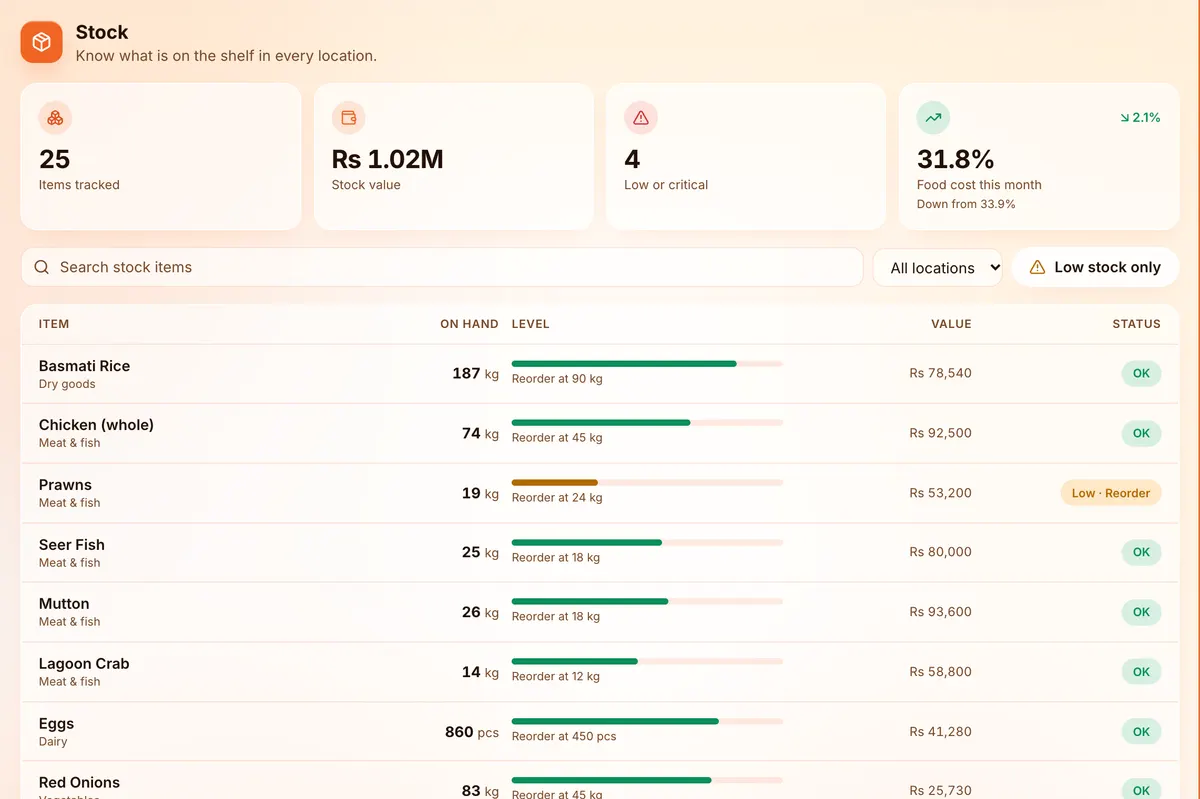Click the Mutton level bar
This screenshot has height=799, width=1200.
[647, 602]
